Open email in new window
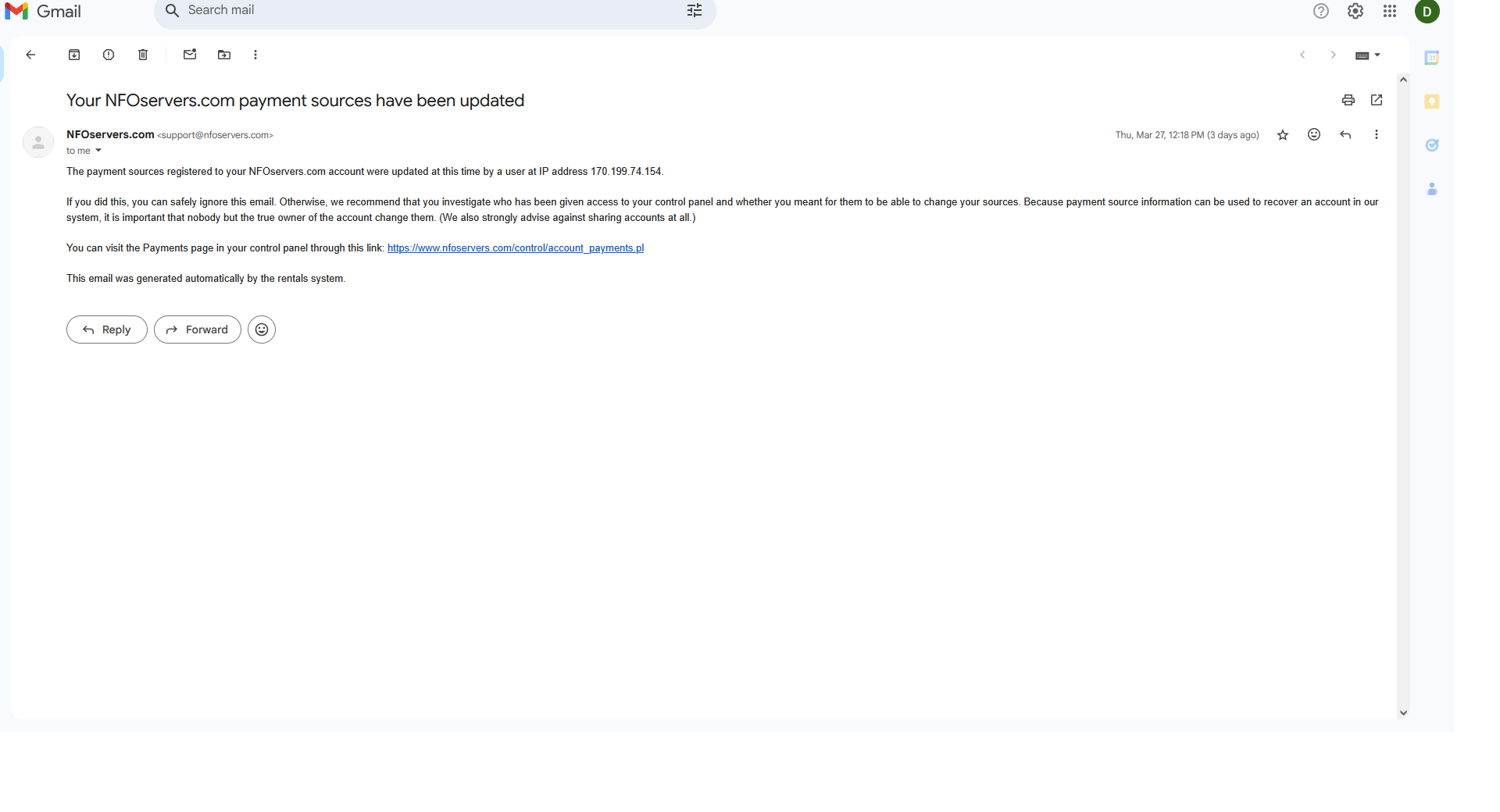Image resolution: width=1500 pixels, height=812 pixels. click(x=1377, y=100)
